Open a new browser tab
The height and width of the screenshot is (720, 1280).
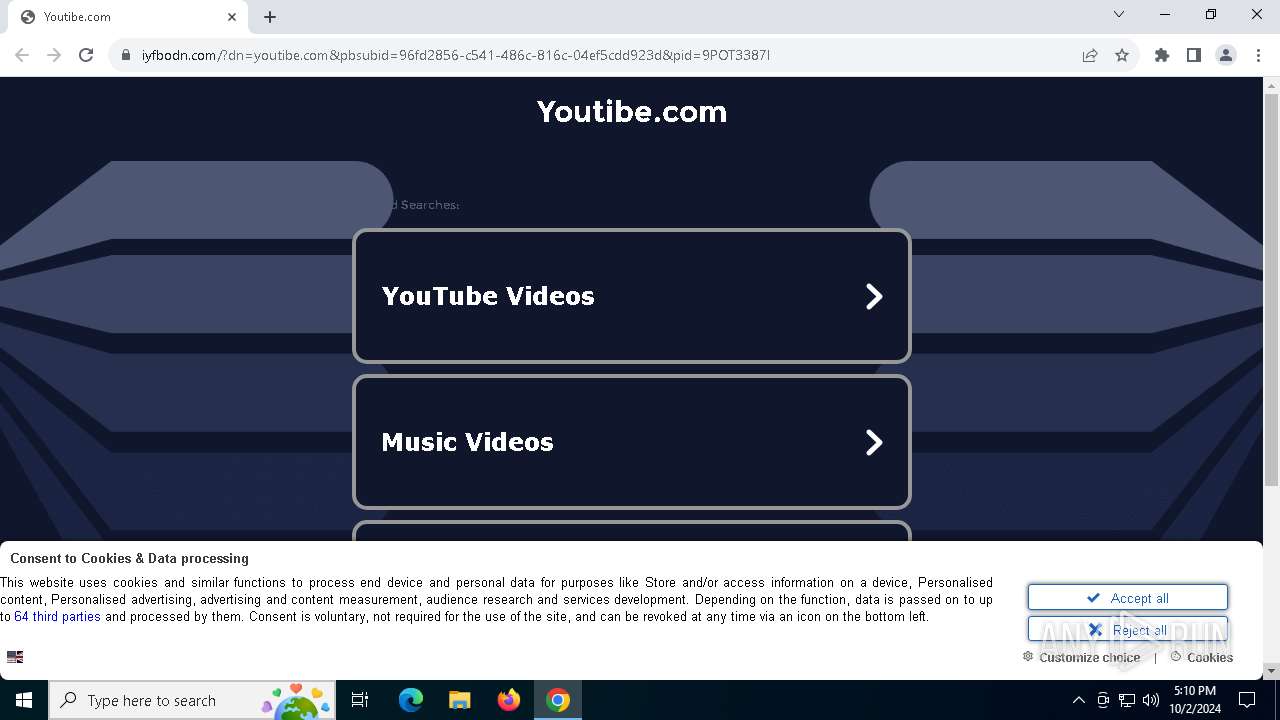[x=270, y=17]
